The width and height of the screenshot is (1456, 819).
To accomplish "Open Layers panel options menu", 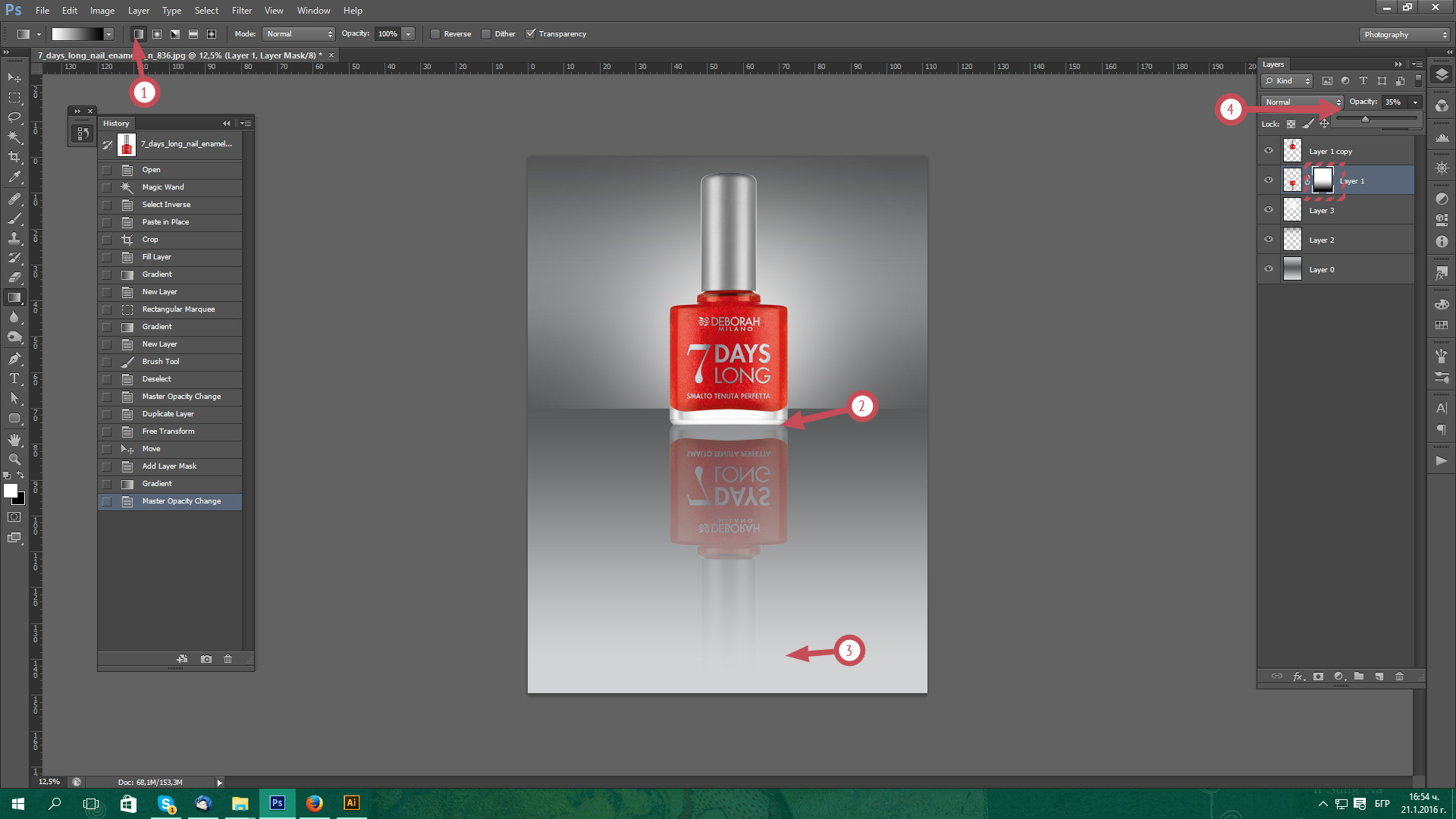I will (1417, 64).
